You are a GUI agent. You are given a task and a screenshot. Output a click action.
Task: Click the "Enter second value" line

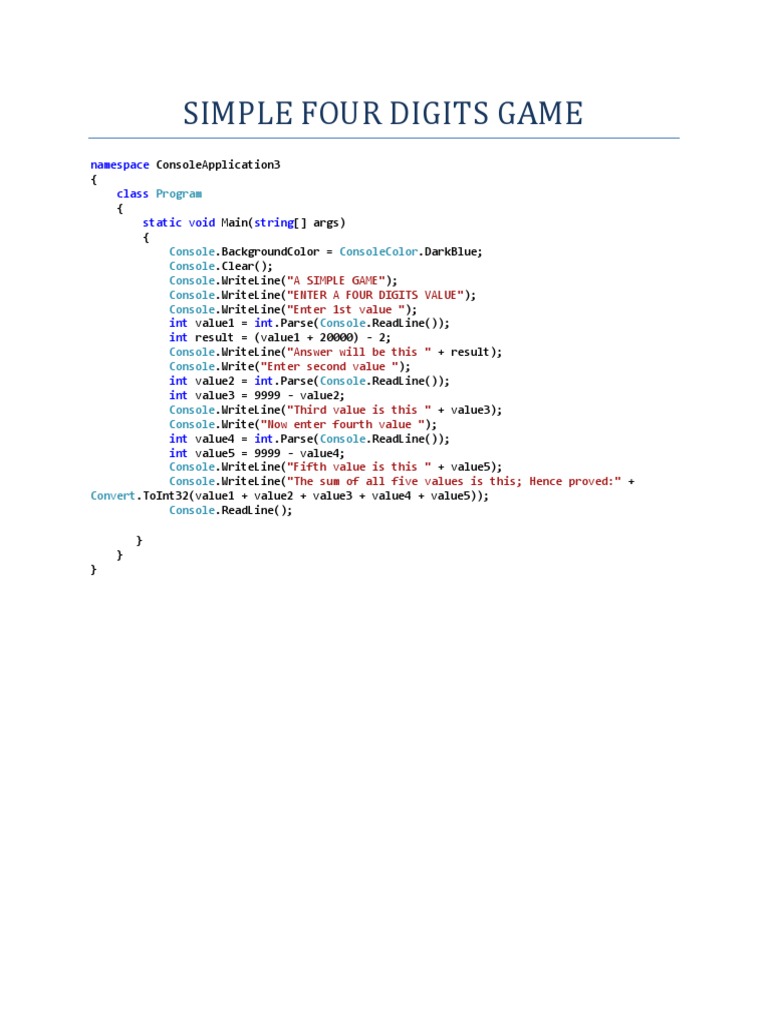290,366
